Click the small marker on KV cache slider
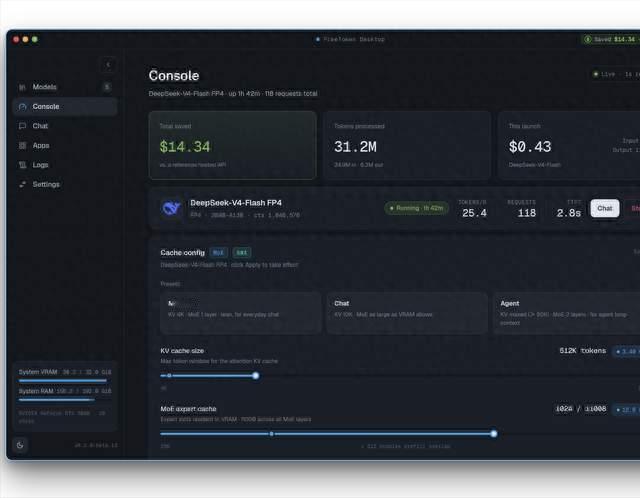The width and height of the screenshot is (640, 498). point(169,376)
